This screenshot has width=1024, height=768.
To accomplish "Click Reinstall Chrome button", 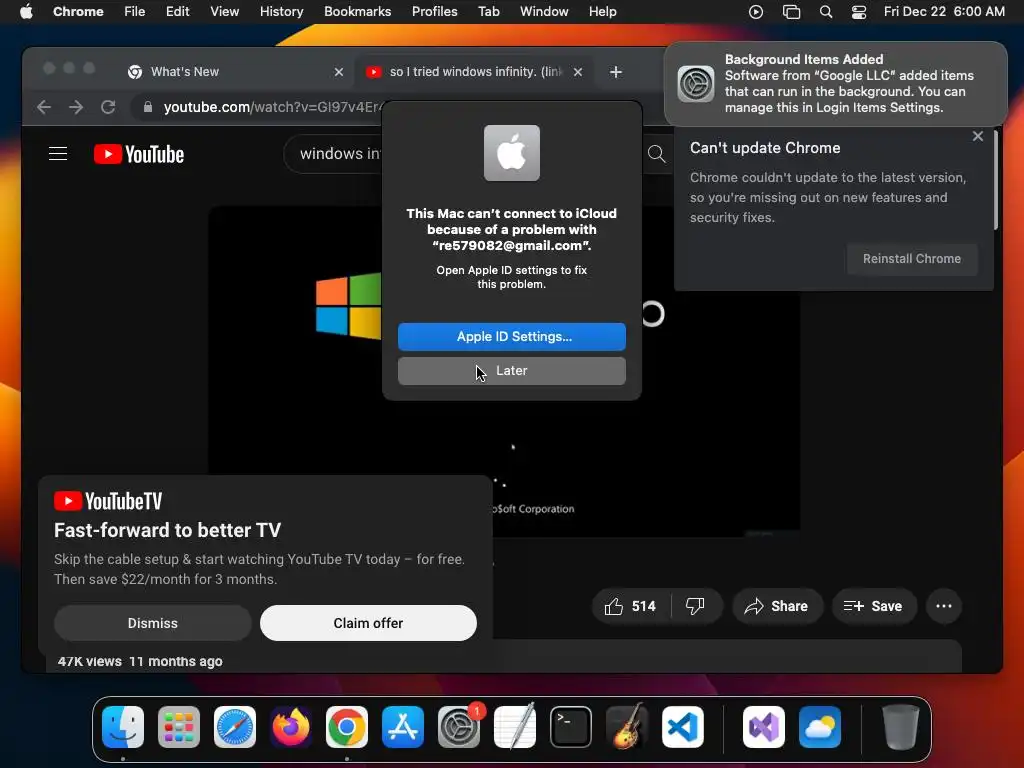I will (912, 259).
